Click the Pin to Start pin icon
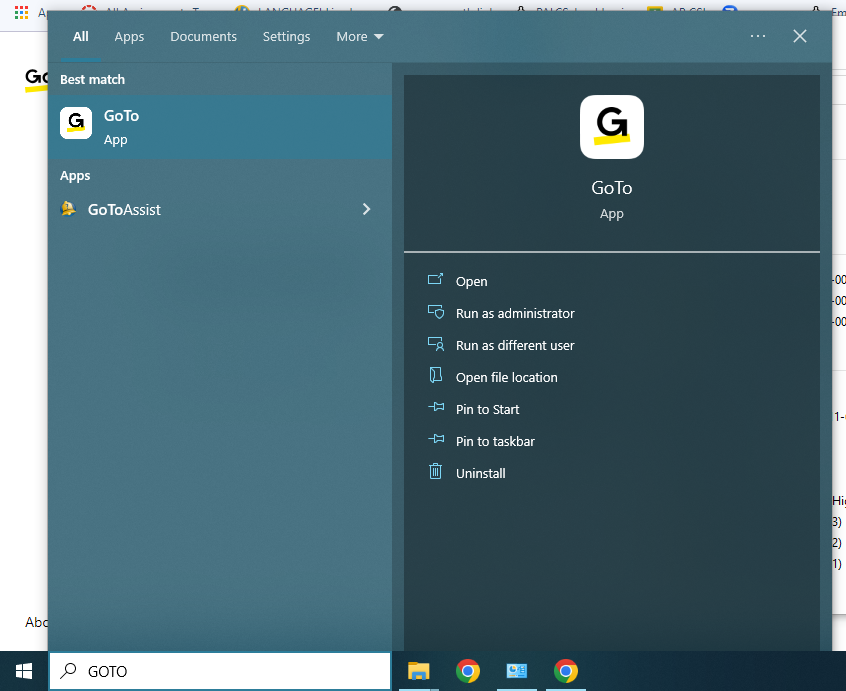The height and width of the screenshot is (691, 846). (436, 407)
